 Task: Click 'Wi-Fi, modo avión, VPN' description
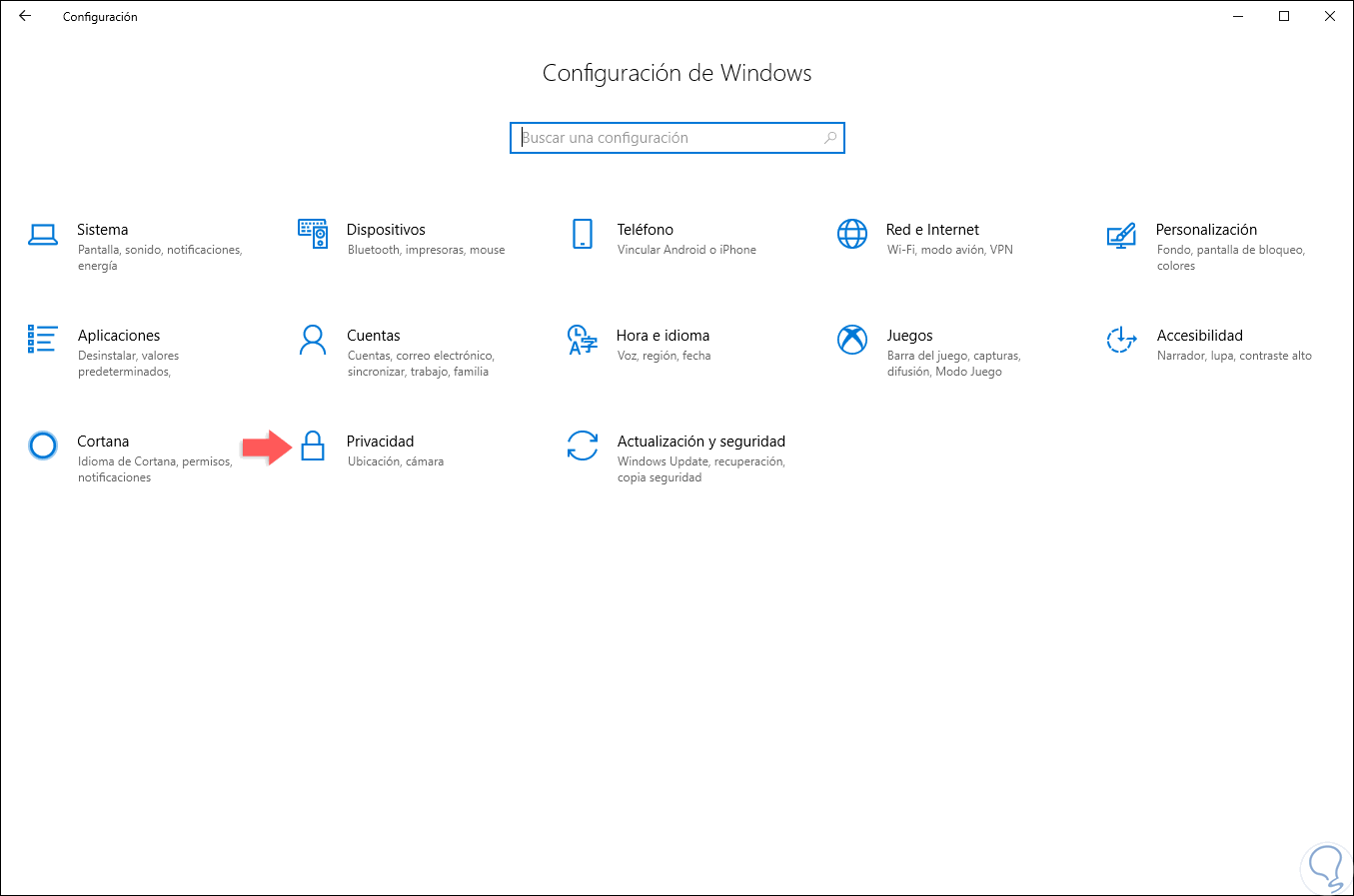(950, 250)
